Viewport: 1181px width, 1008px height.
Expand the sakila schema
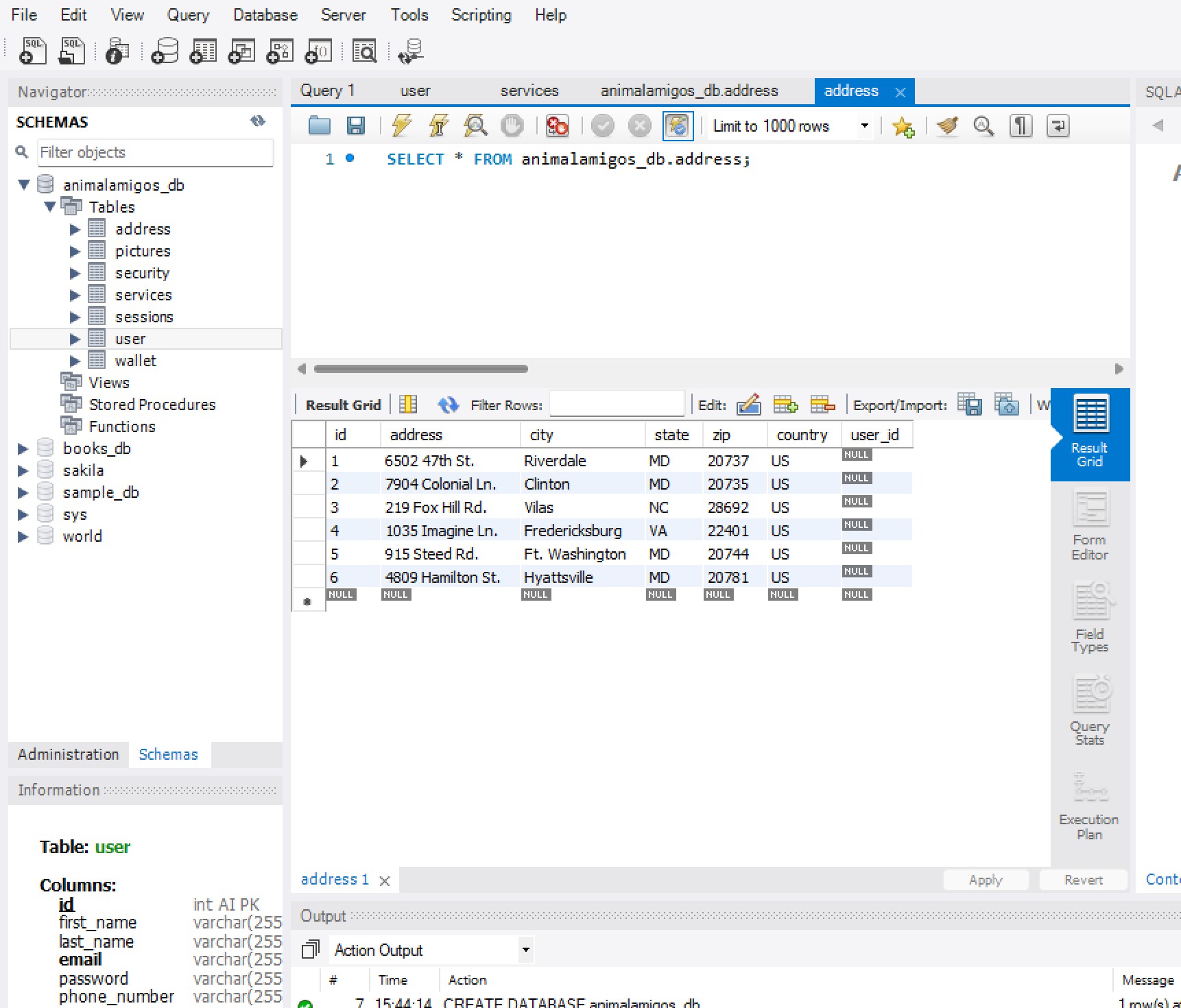[23, 470]
